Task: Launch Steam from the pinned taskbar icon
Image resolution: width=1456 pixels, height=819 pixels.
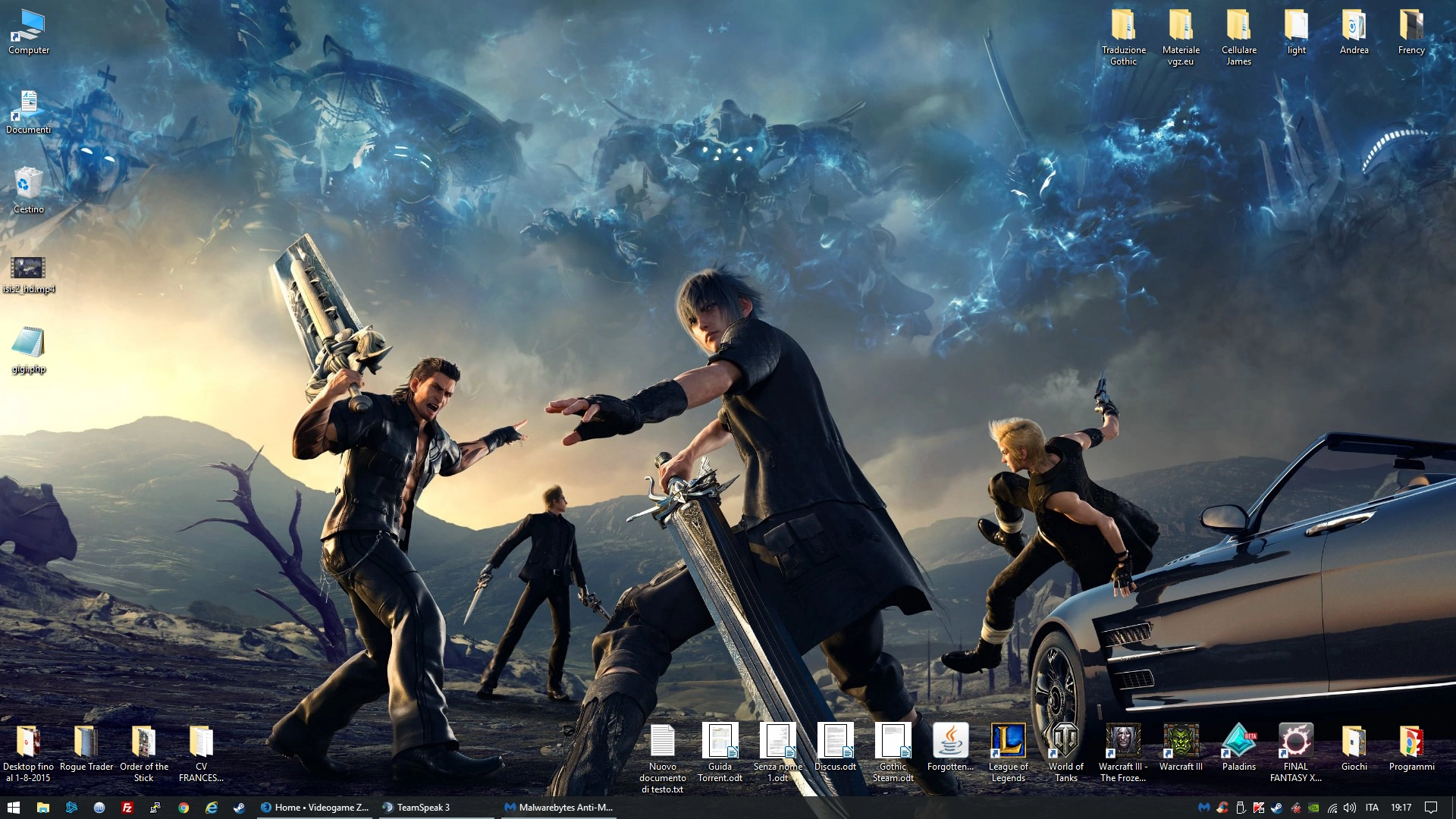Action: (239, 808)
